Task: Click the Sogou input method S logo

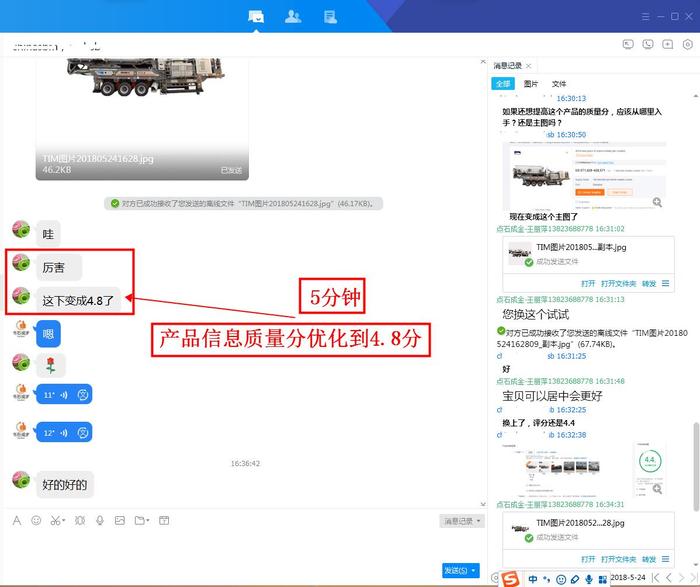Action: [x=509, y=578]
